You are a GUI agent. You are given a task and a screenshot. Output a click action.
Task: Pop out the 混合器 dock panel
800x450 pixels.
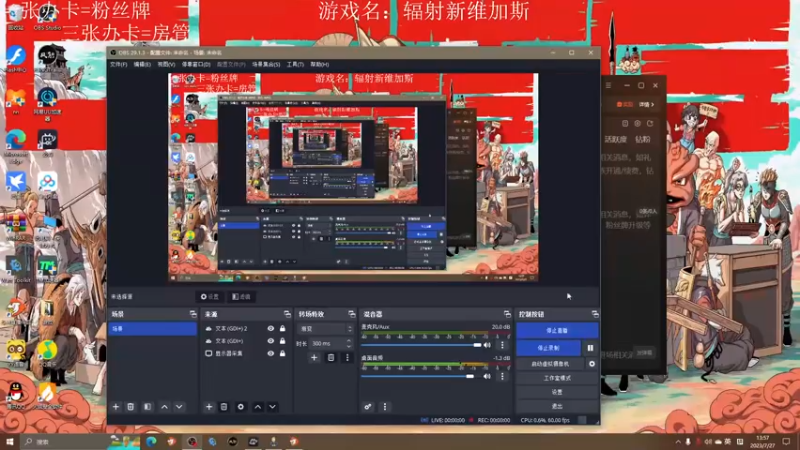(x=507, y=314)
